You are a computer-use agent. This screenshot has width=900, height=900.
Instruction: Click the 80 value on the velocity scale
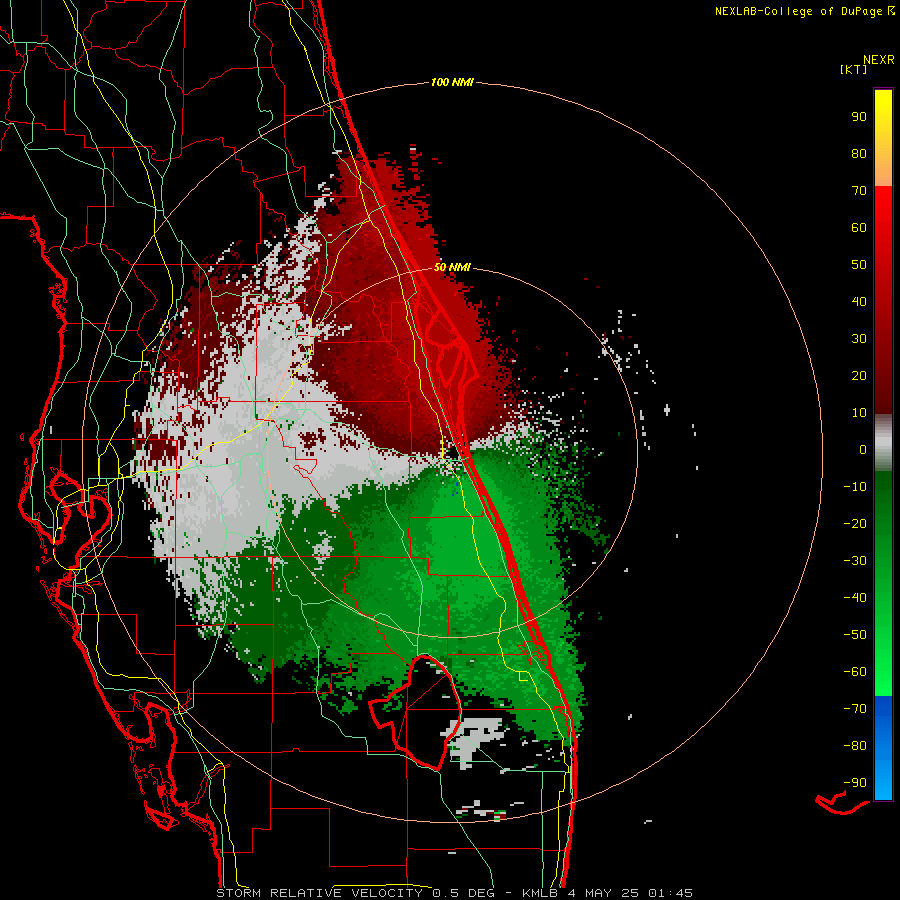click(859, 153)
